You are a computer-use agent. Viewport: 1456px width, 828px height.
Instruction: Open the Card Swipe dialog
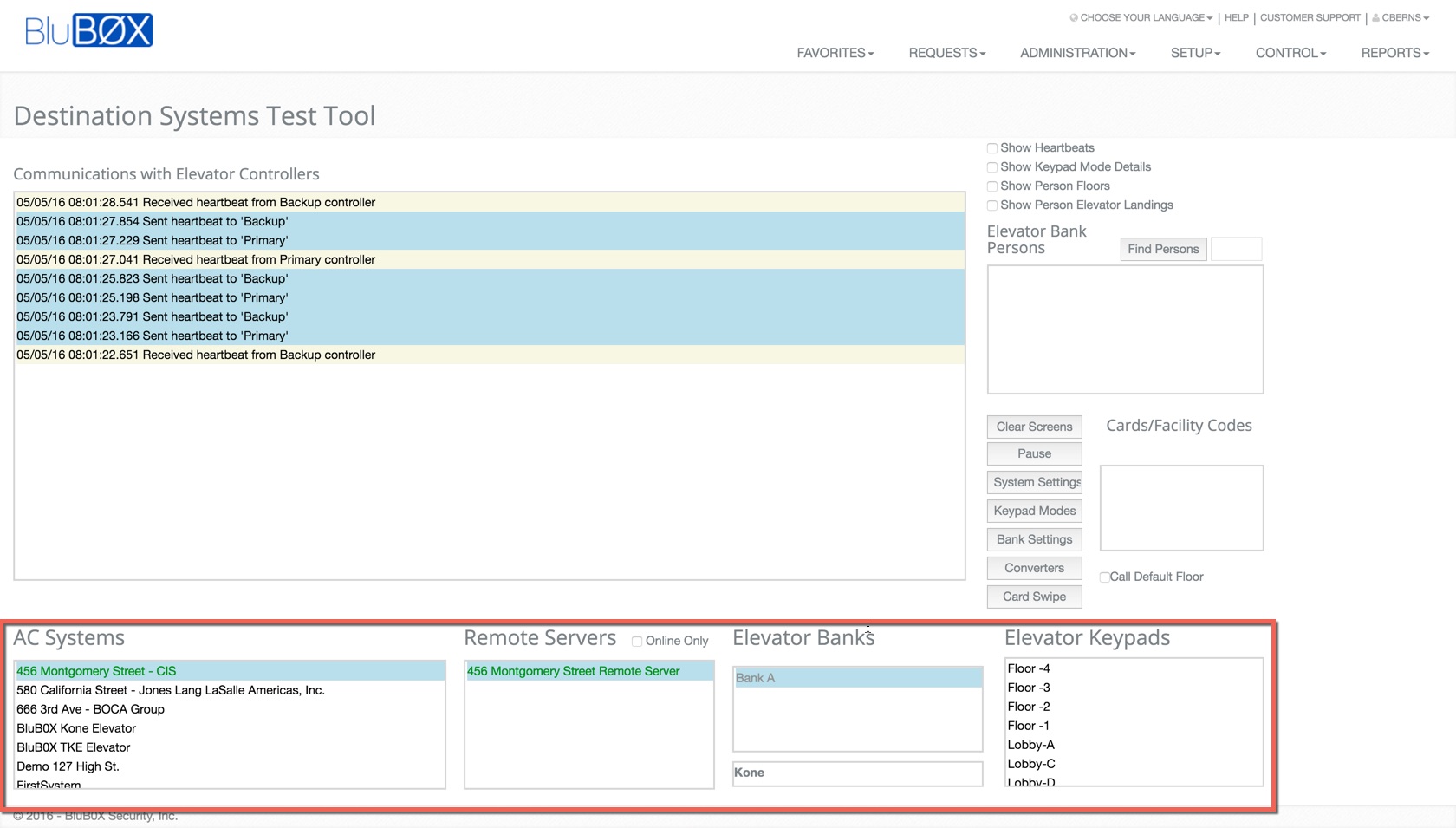point(1034,597)
